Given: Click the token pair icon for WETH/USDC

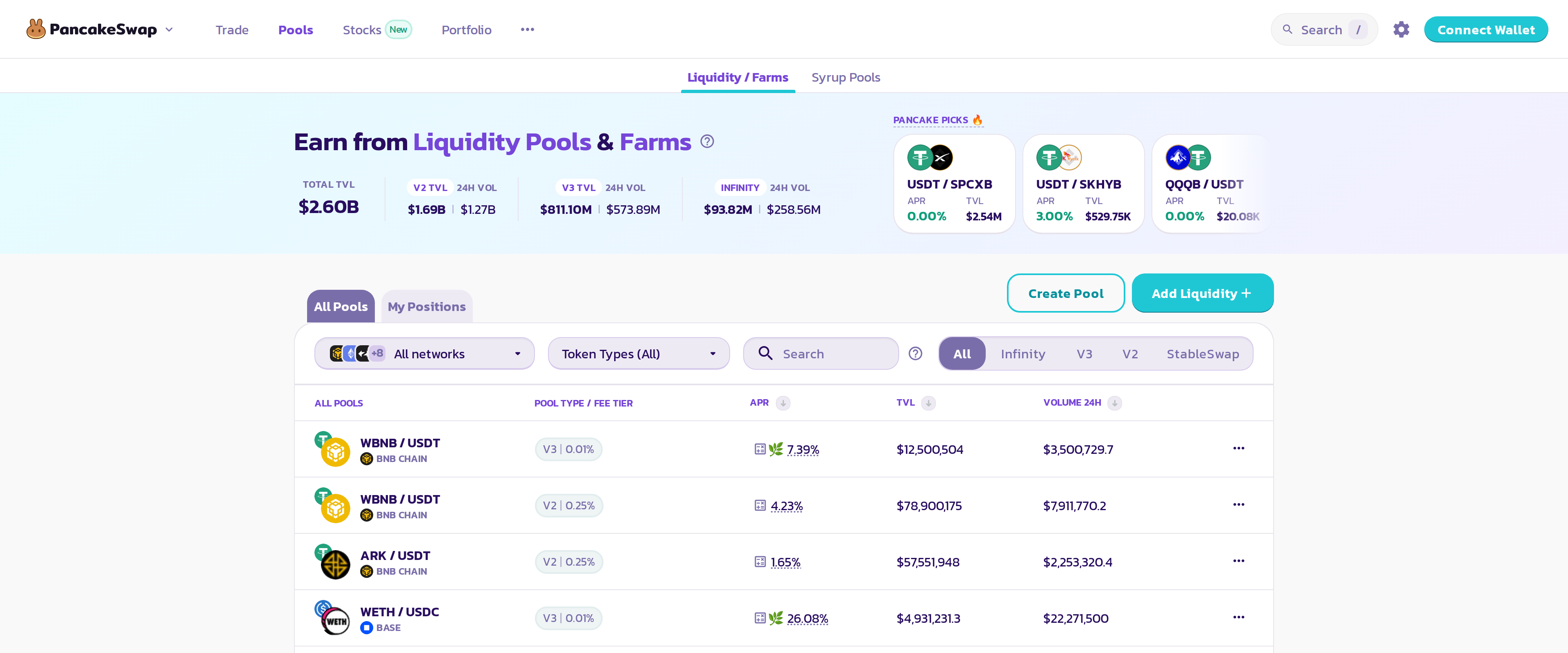Looking at the screenshot, I should click(332, 617).
